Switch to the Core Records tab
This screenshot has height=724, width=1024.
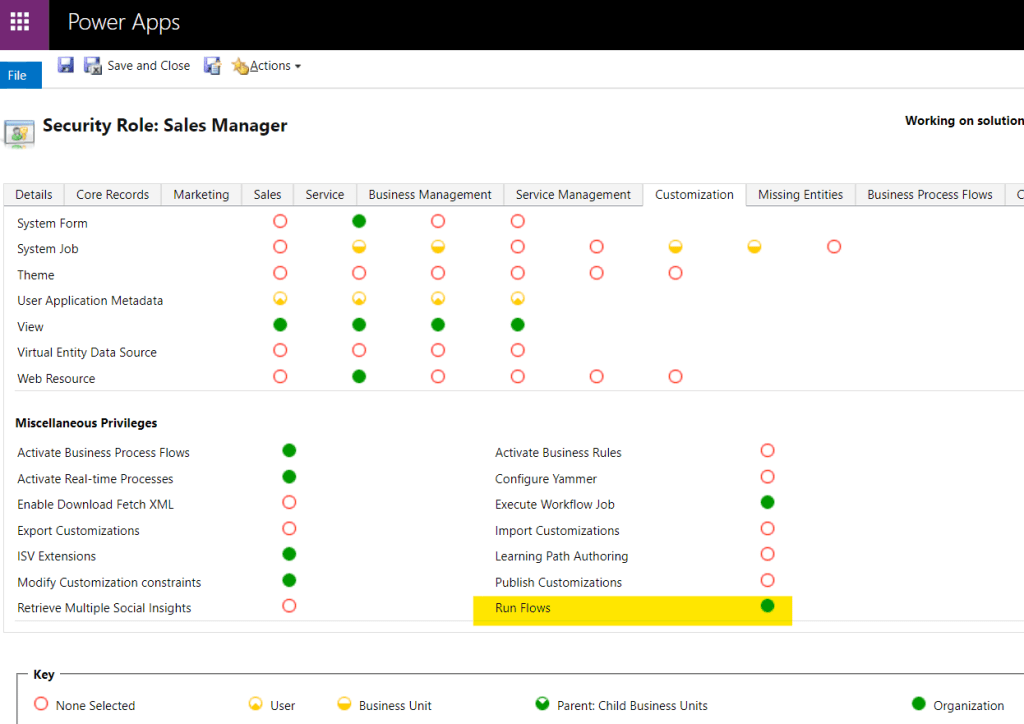tap(112, 195)
